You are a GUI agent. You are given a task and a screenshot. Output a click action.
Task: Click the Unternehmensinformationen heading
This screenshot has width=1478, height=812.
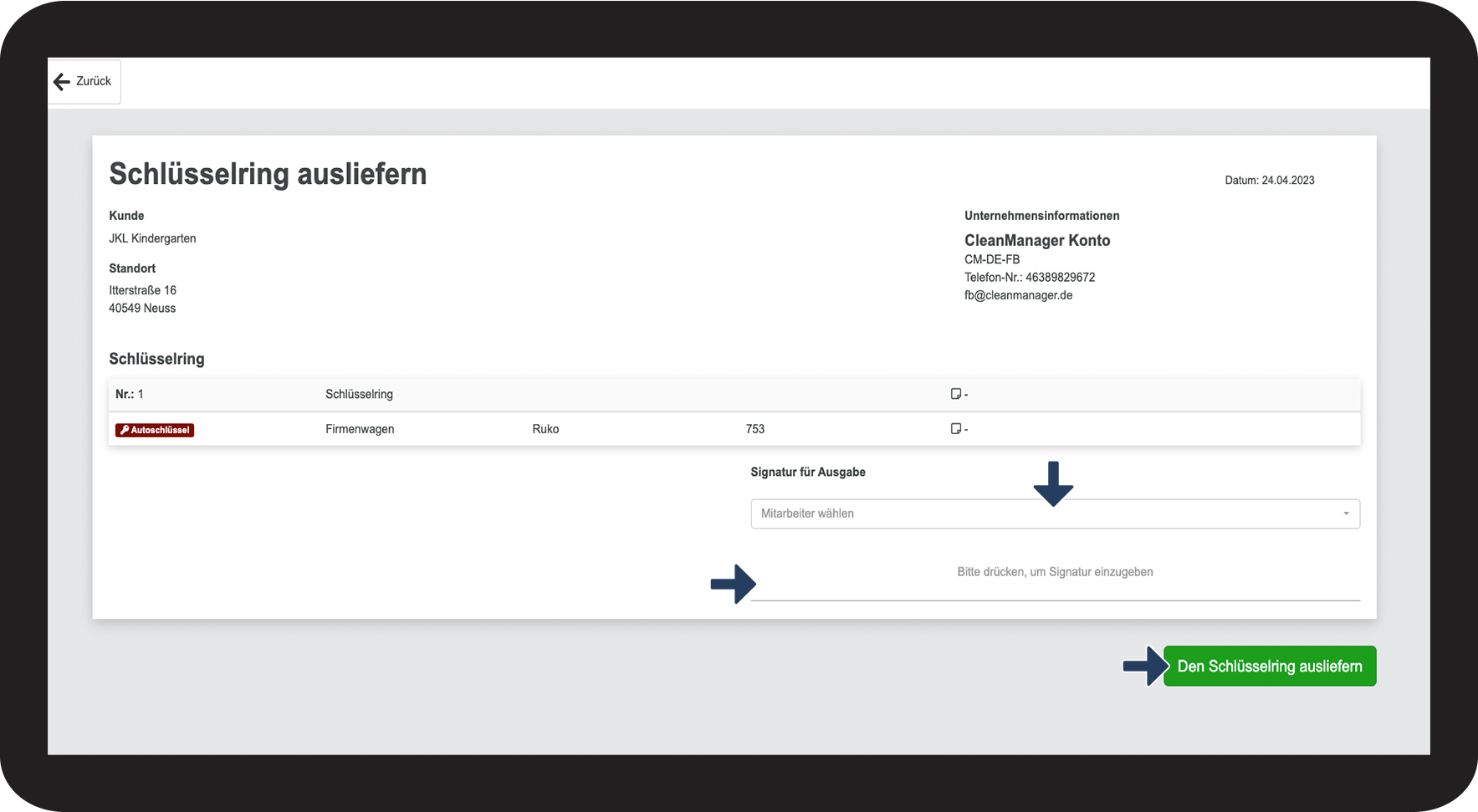click(1041, 216)
